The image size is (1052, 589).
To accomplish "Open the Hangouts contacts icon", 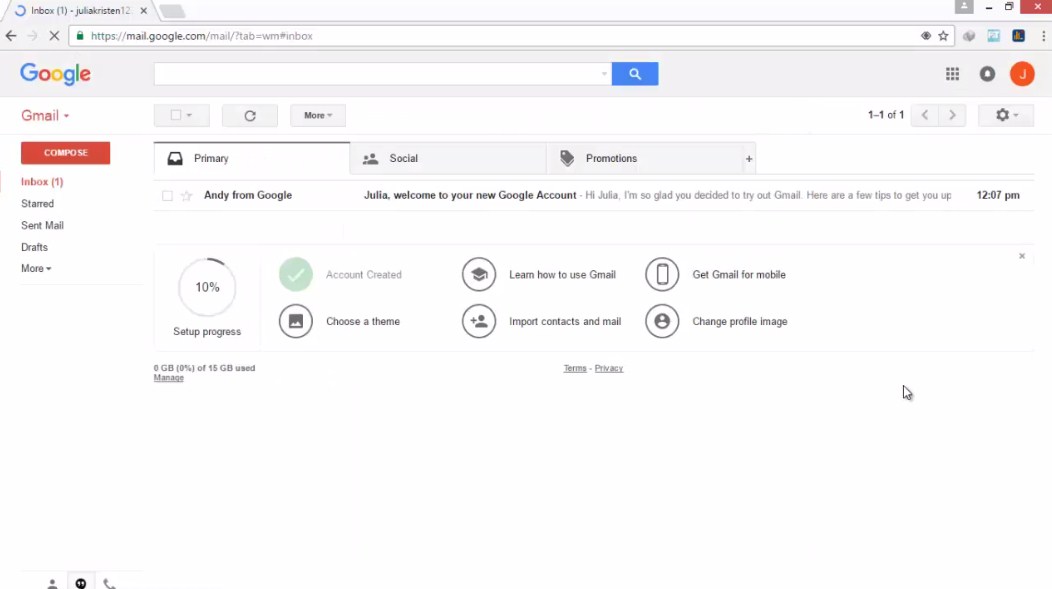I will [52, 584].
